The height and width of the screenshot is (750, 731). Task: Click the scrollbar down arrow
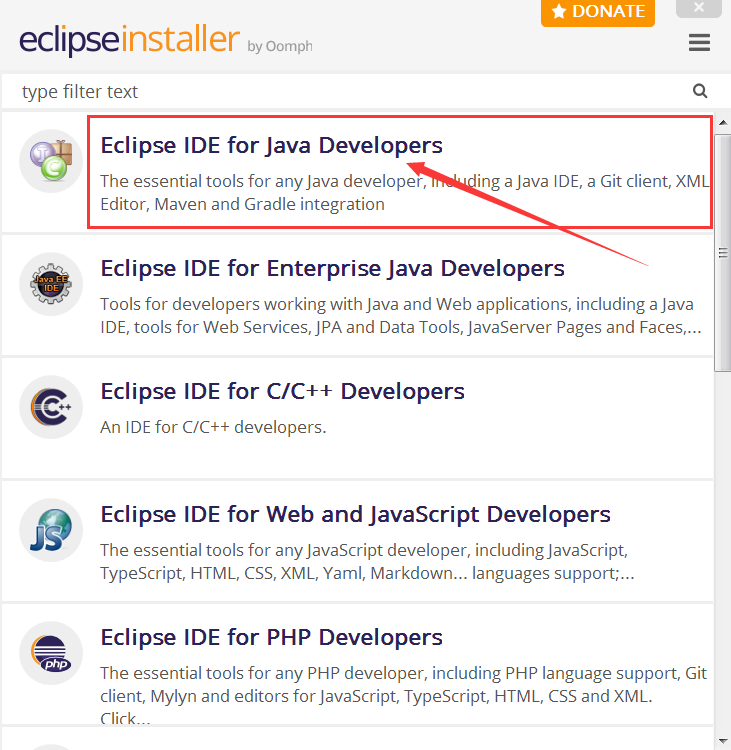point(723,741)
